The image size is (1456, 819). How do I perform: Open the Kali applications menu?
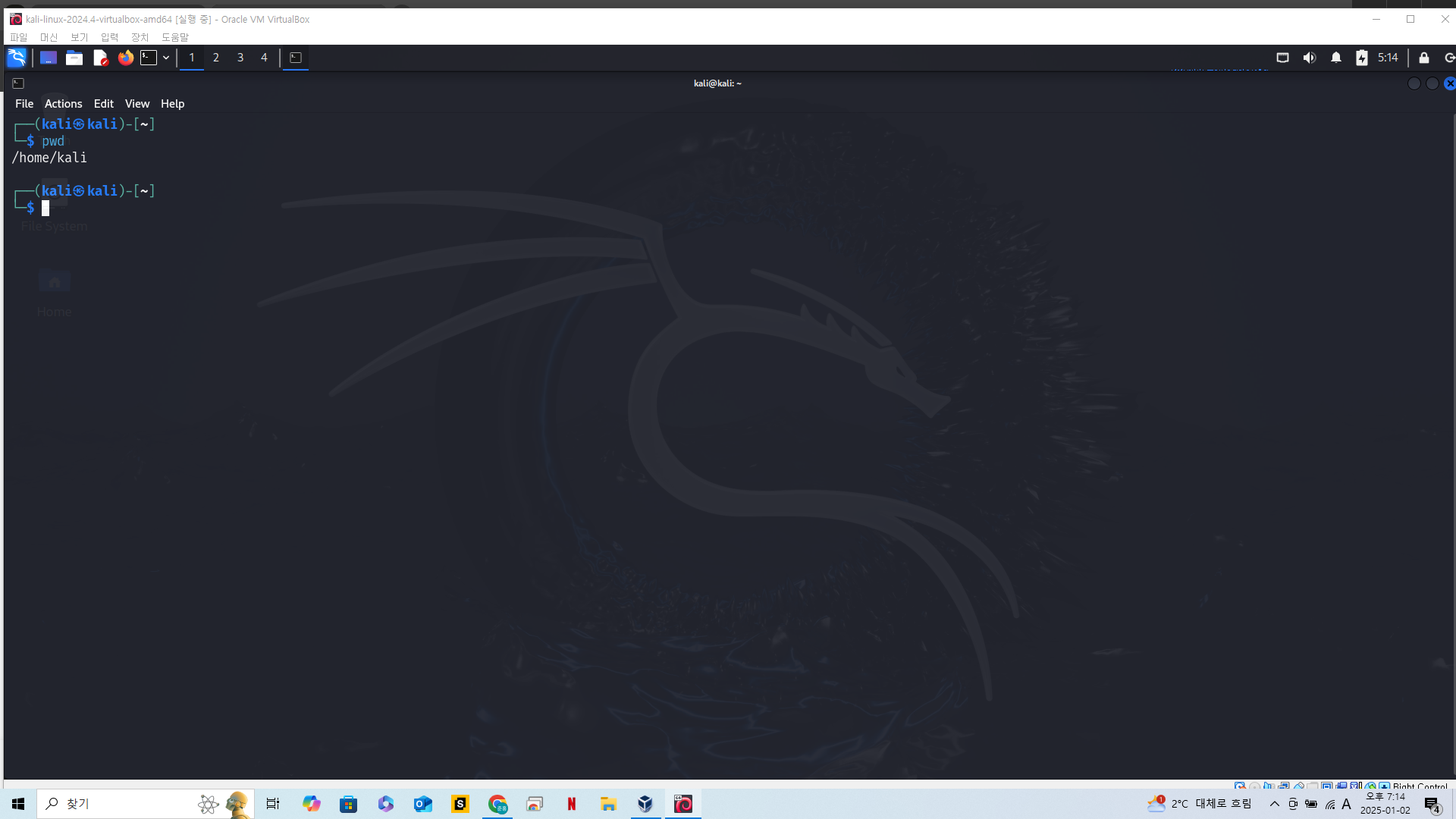click(17, 58)
